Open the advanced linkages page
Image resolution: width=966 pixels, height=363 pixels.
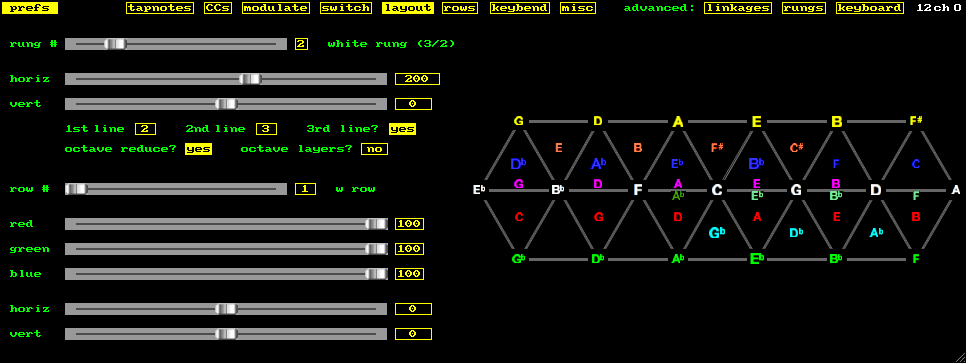pos(738,8)
